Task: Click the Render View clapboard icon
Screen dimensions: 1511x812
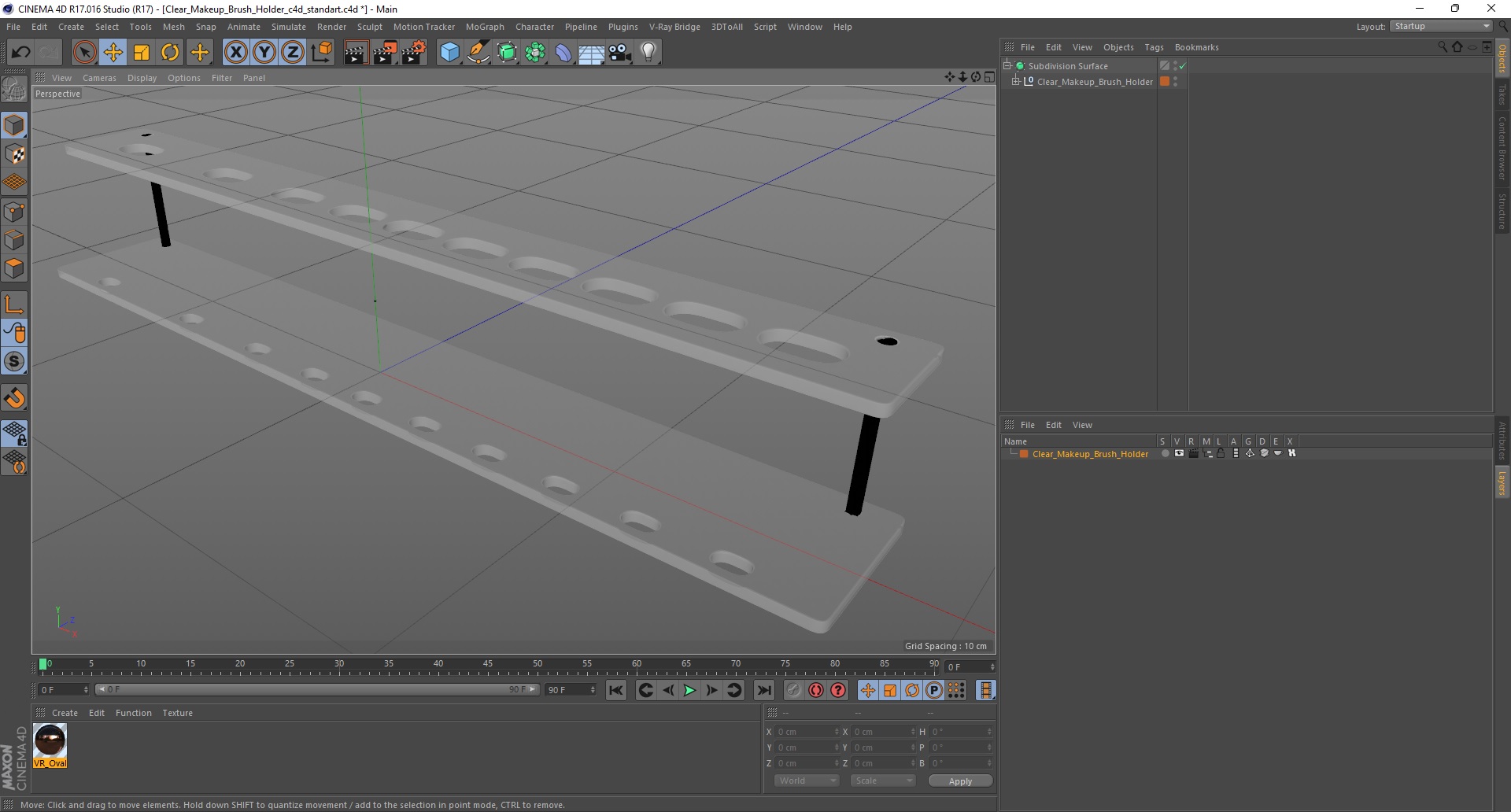Action: (x=356, y=53)
